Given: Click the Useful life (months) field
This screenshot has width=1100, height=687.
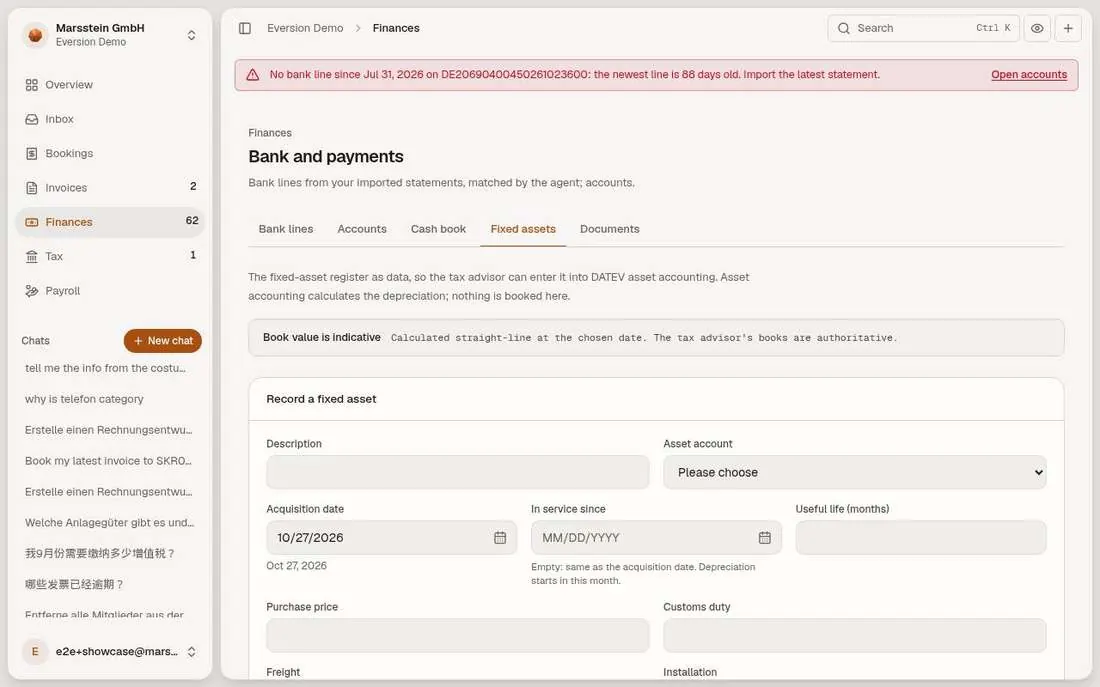Looking at the screenshot, I should click(920, 538).
